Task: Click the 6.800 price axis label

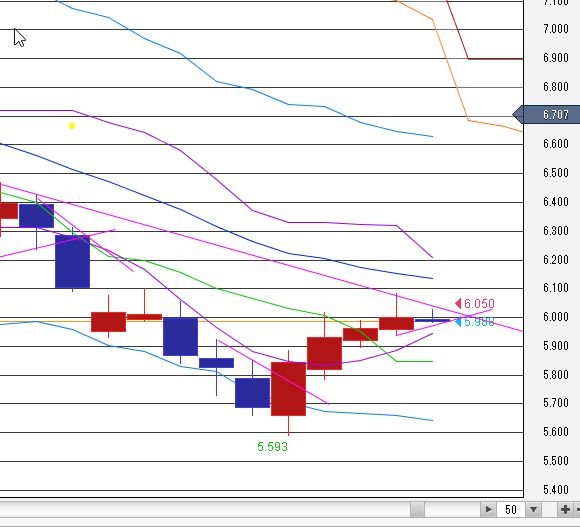Action: 556,87
